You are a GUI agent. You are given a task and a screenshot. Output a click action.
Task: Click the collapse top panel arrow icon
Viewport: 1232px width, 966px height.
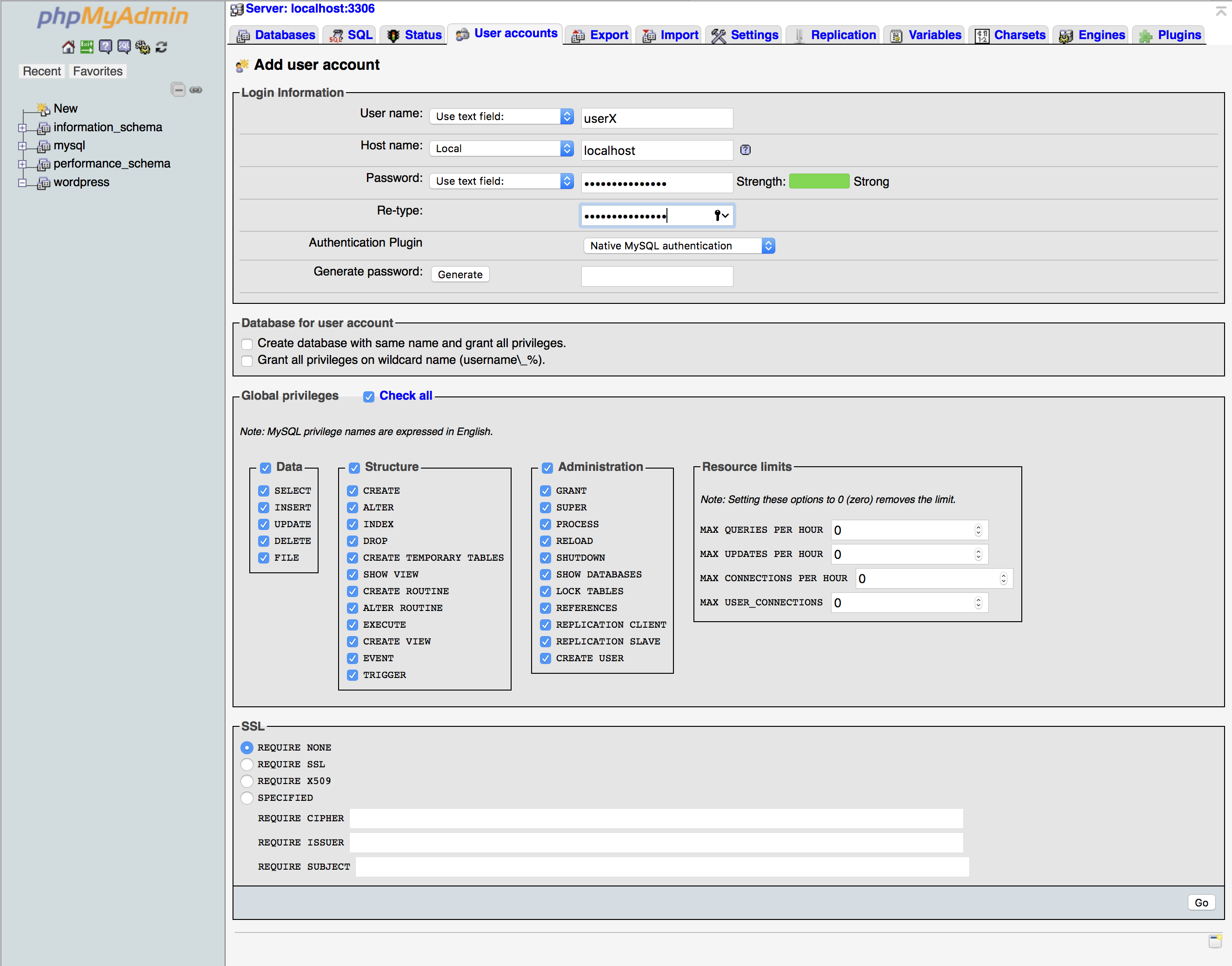(1221, 11)
